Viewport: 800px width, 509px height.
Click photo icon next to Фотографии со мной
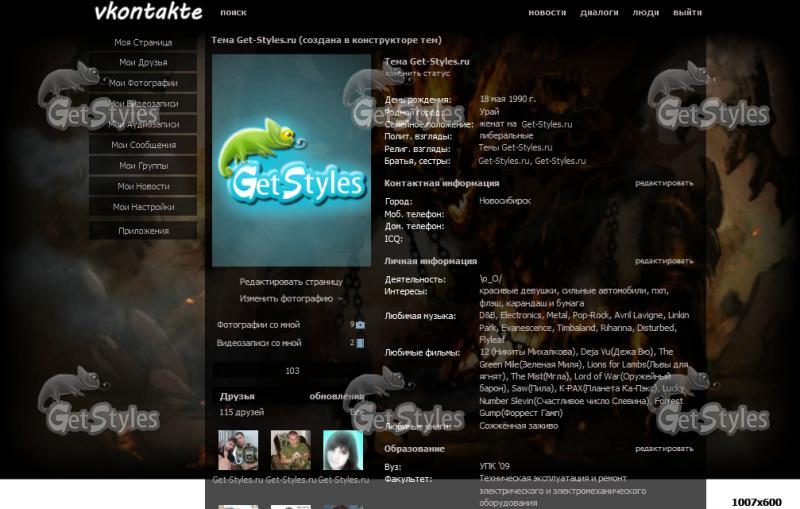[360, 325]
